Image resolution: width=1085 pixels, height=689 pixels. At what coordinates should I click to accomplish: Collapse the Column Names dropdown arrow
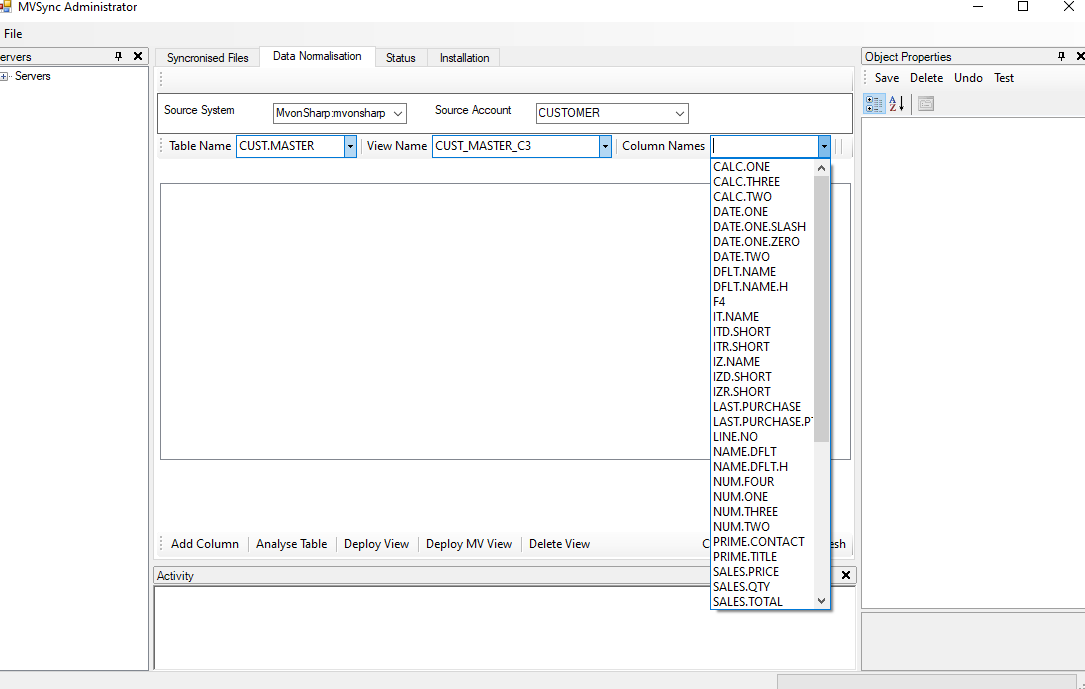[x=823, y=146]
